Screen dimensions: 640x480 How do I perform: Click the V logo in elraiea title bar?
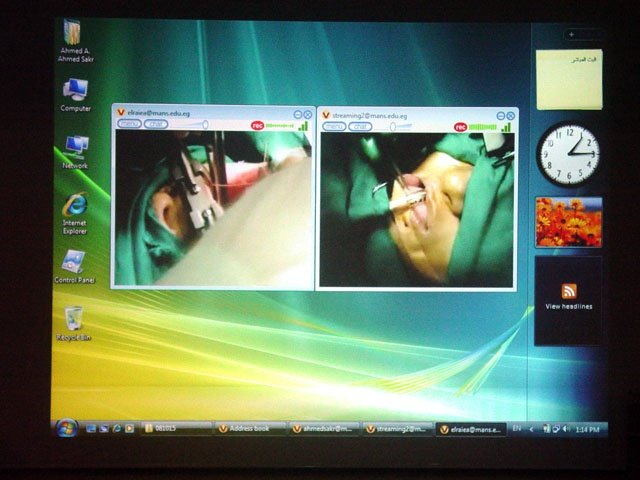(121, 112)
